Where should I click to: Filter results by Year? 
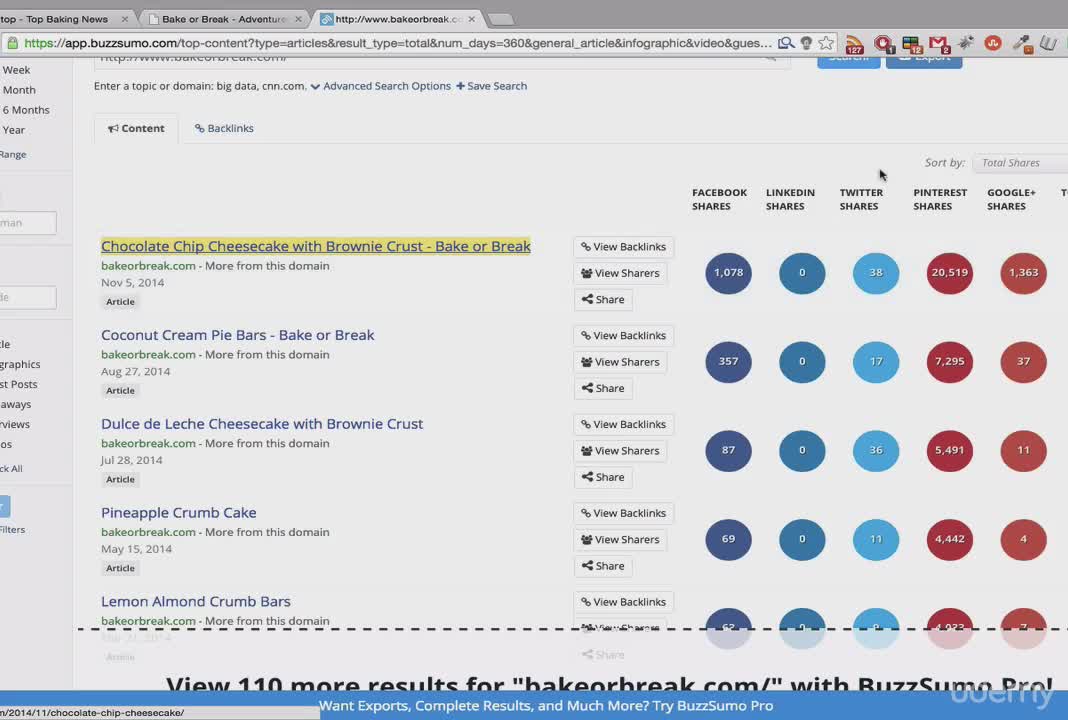[x=14, y=130]
